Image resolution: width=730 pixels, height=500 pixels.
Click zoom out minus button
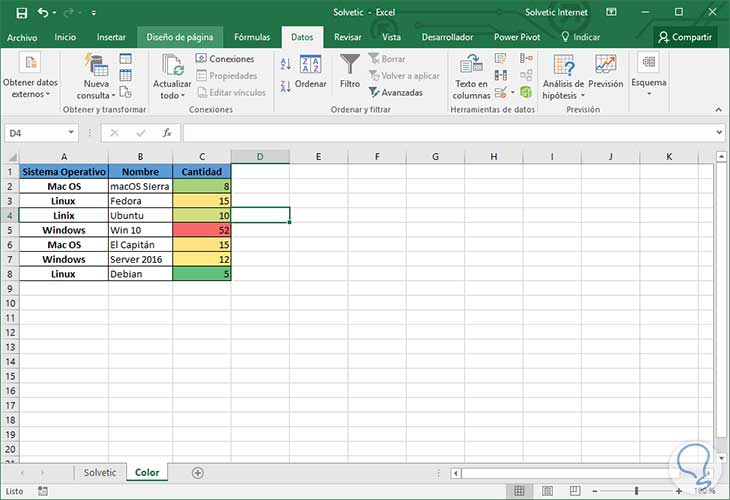tap(595, 491)
